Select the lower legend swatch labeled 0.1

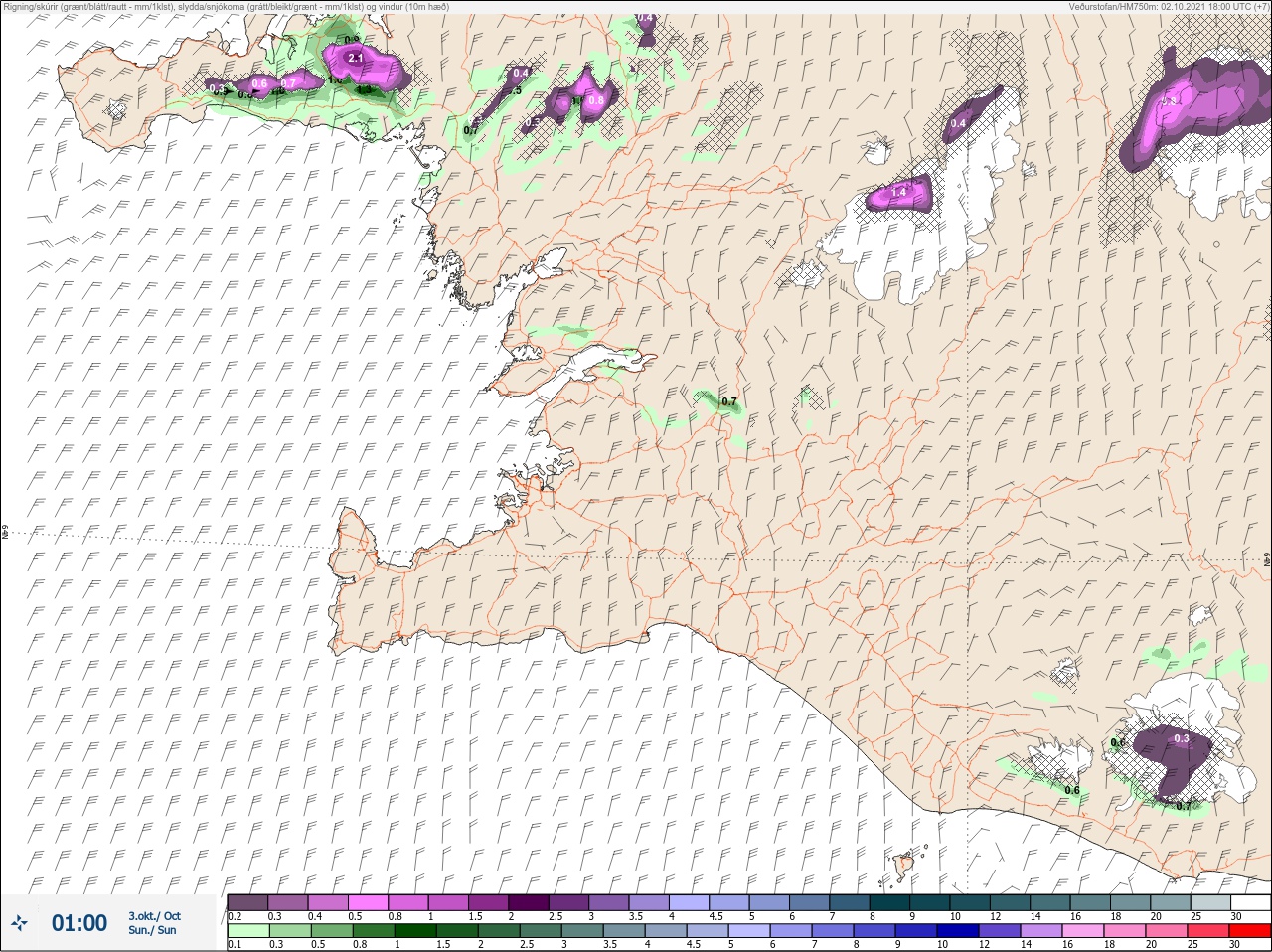point(248,930)
